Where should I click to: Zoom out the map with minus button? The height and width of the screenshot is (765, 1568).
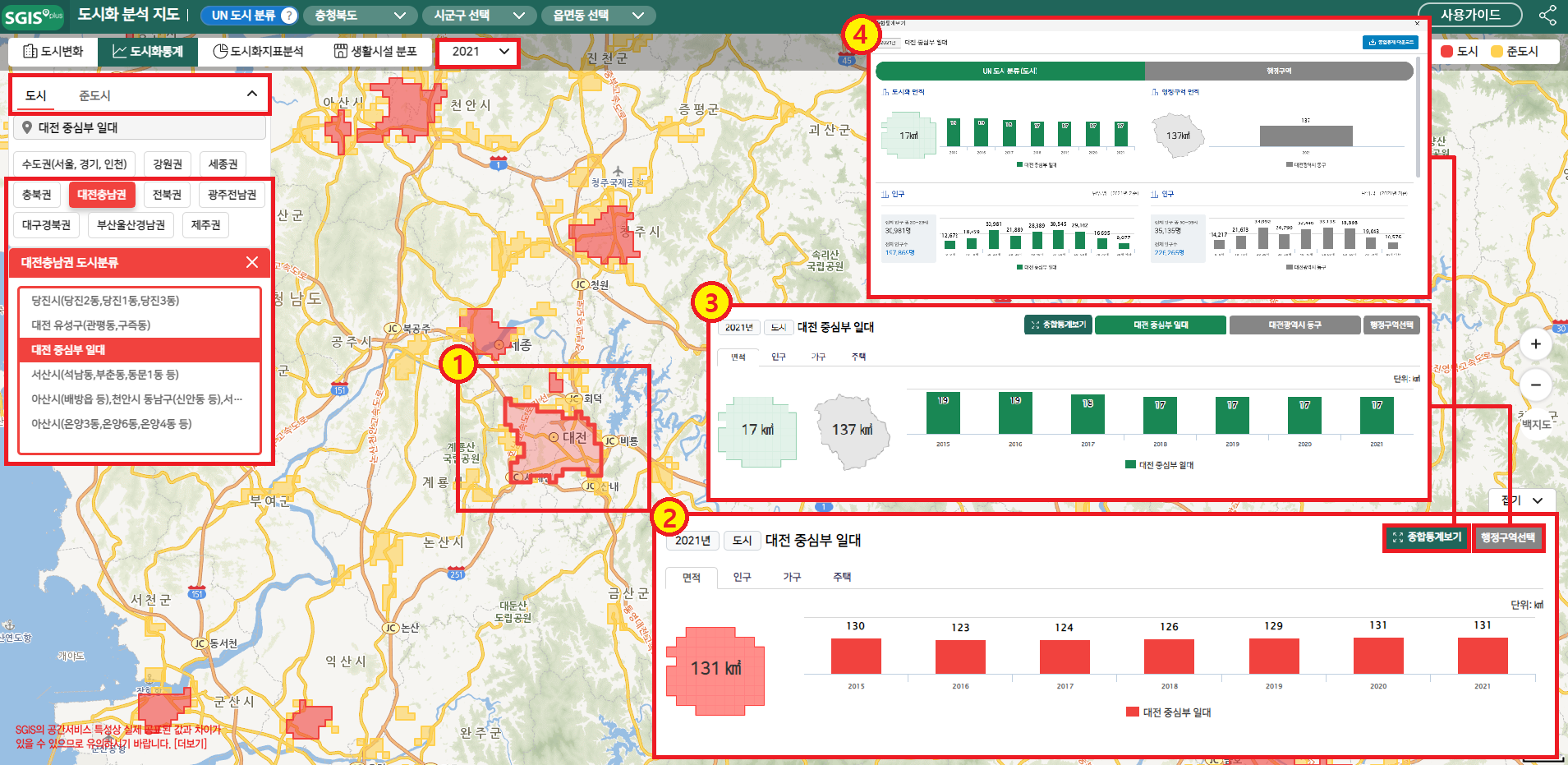coord(1535,385)
